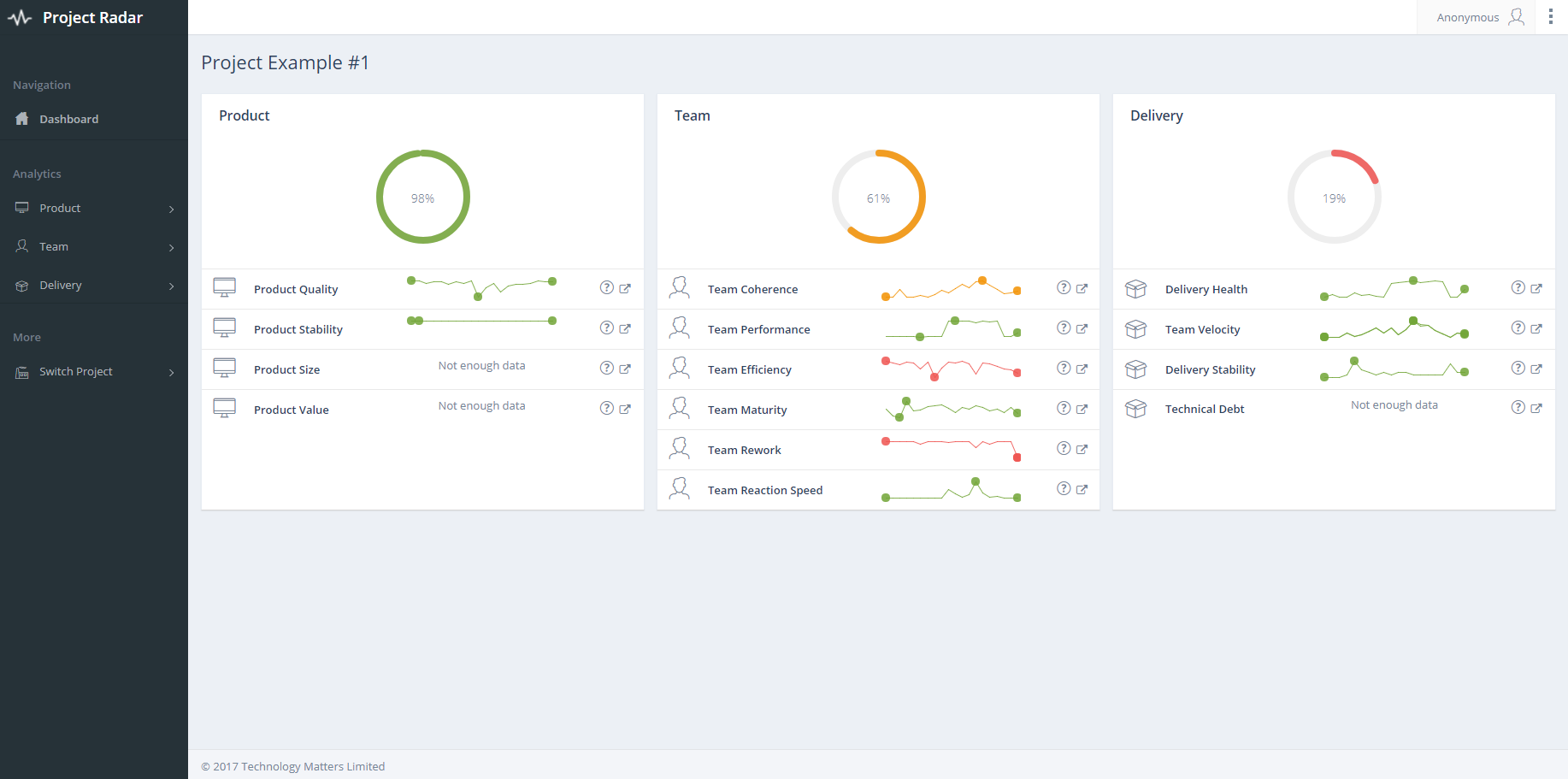The width and height of the screenshot is (1568, 779).
Task: Open the Anonymous user profile icon
Action: click(1516, 17)
